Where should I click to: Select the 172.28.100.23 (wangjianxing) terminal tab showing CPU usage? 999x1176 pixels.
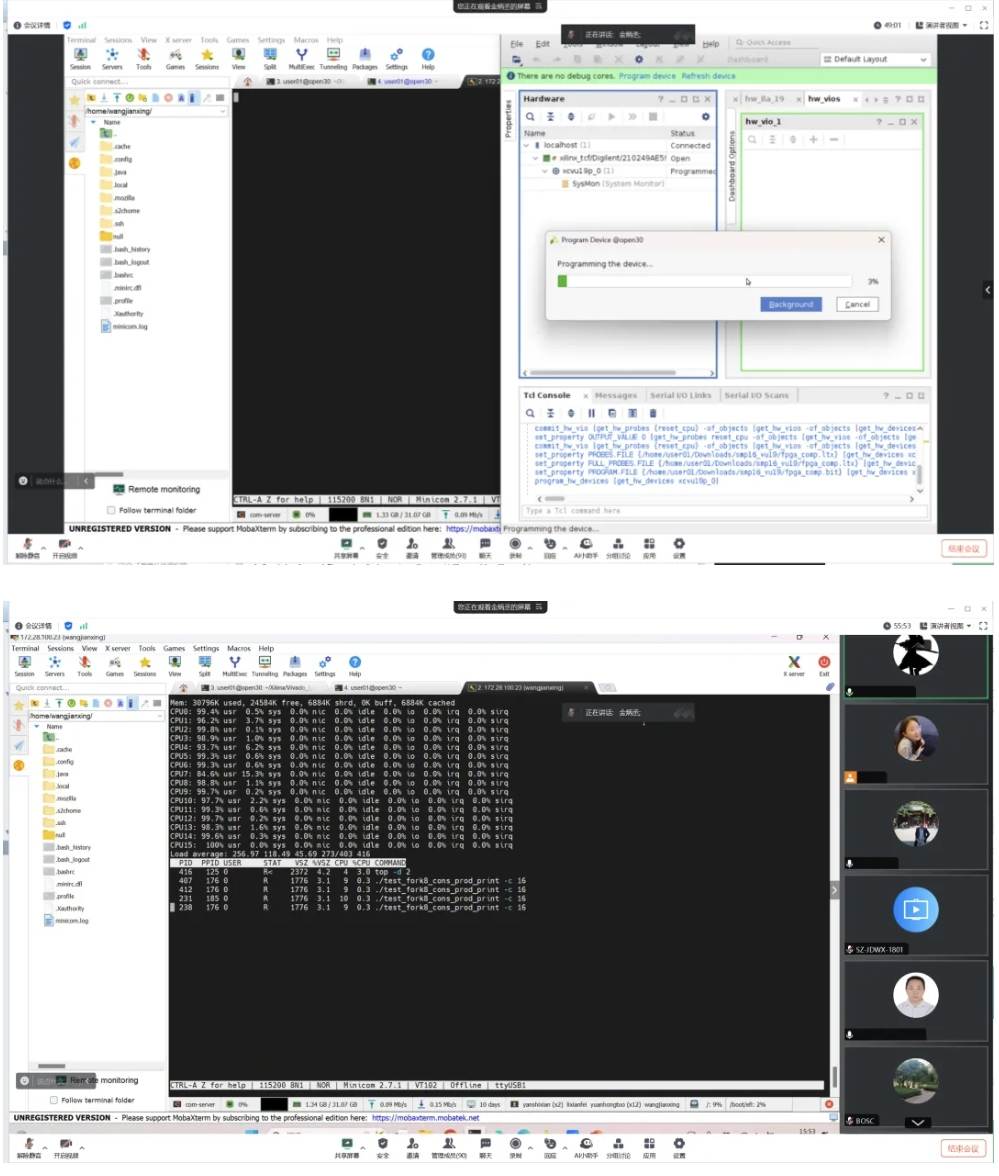click(x=523, y=688)
